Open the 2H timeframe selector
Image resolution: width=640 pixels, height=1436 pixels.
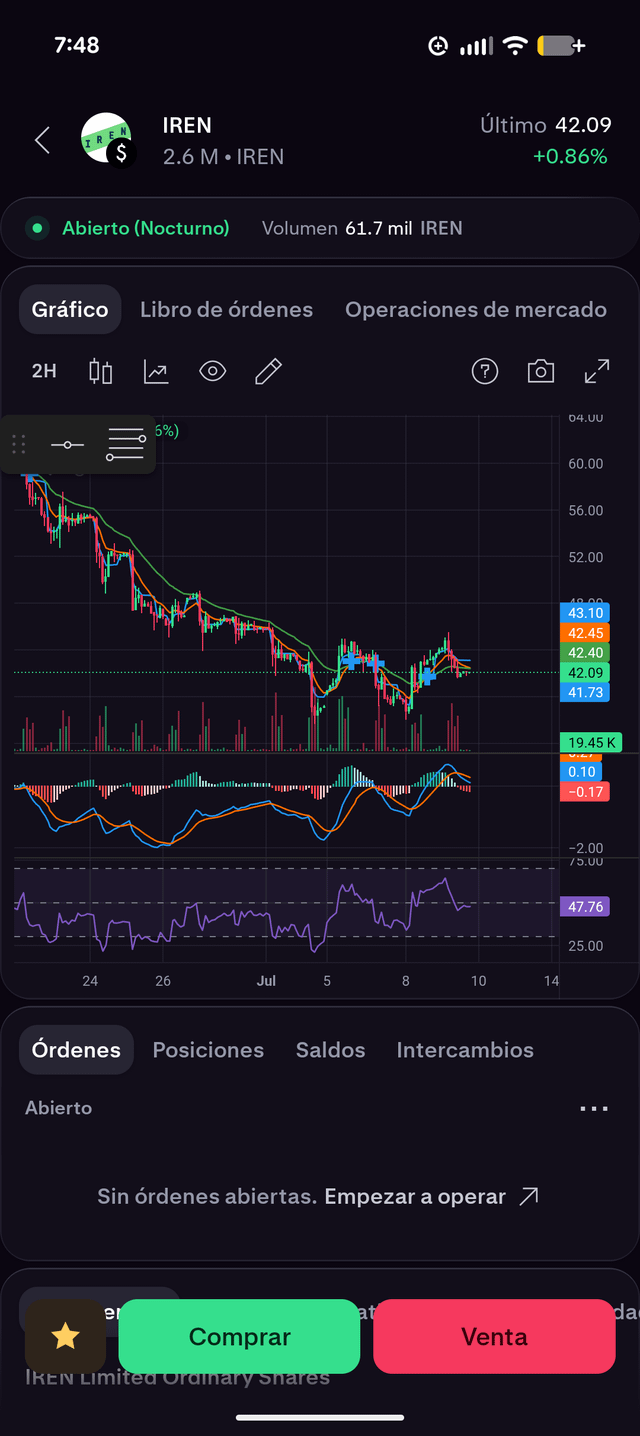click(x=44, y=372)
